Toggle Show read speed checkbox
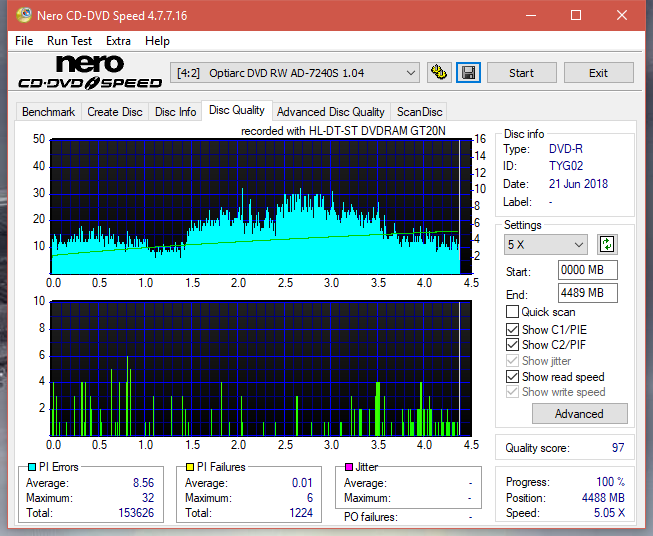The image size is (653, 536). (x=512, y=376)
